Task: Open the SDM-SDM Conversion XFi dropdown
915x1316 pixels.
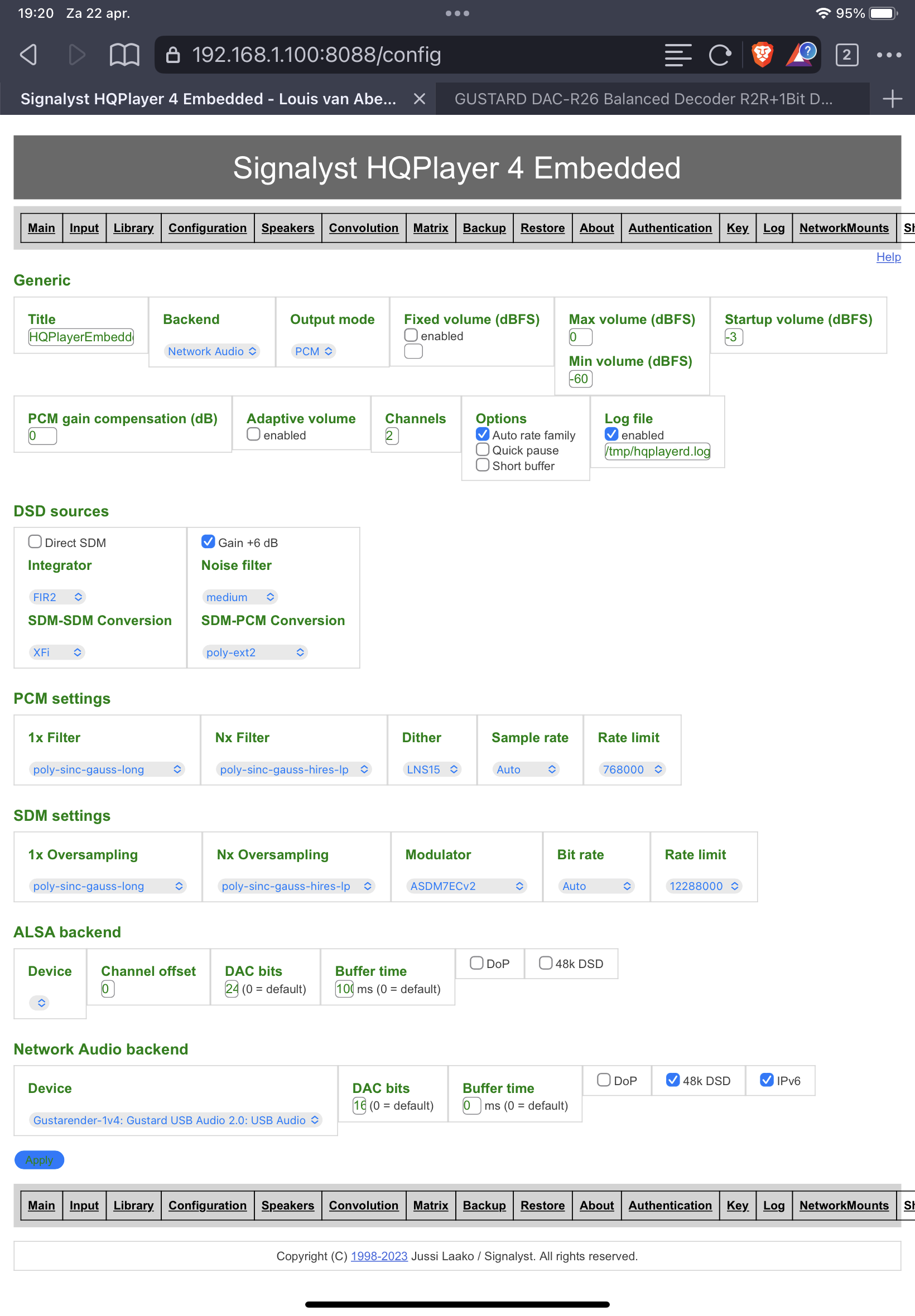Action: point(57,652)
